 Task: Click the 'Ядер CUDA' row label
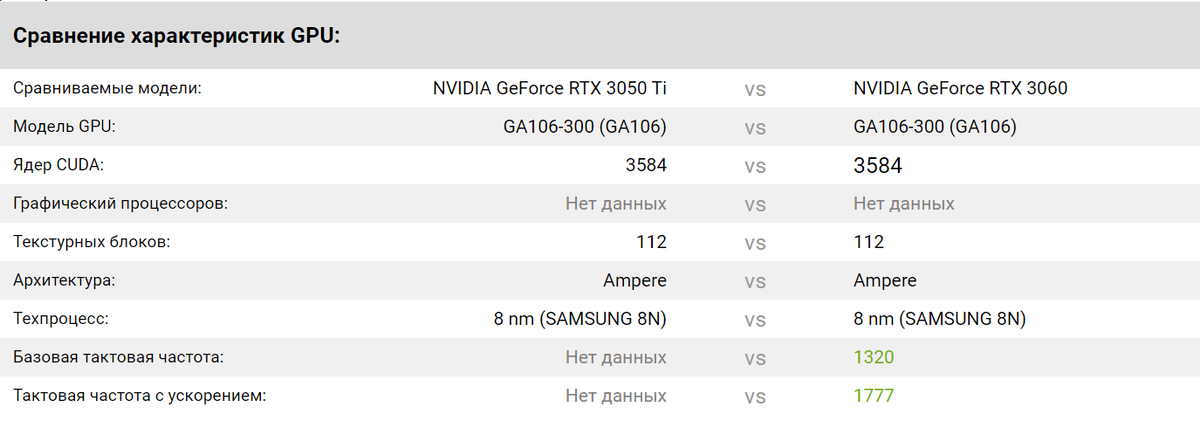tap(58, 165)
